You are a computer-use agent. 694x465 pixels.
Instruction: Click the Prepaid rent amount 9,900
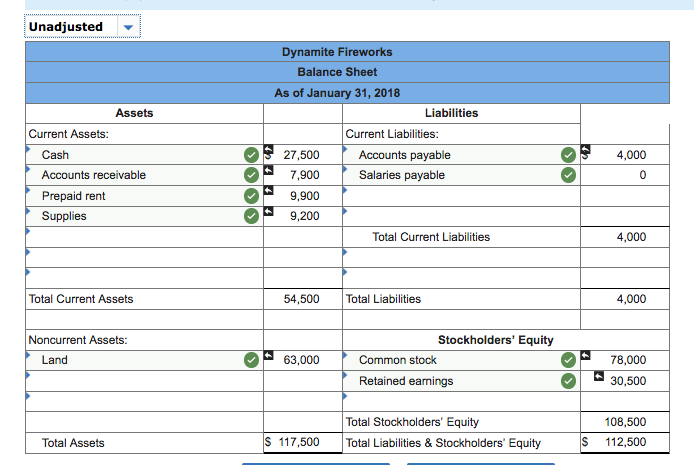pos(305,196)
